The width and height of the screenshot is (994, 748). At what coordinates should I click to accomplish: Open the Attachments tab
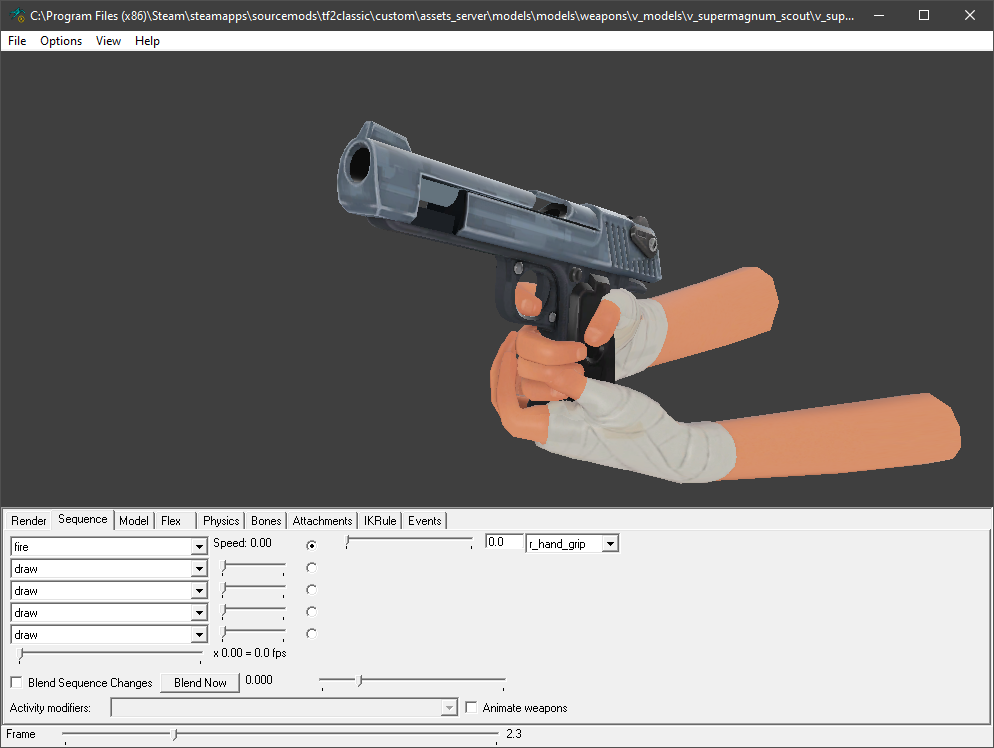tap(323, 520)
